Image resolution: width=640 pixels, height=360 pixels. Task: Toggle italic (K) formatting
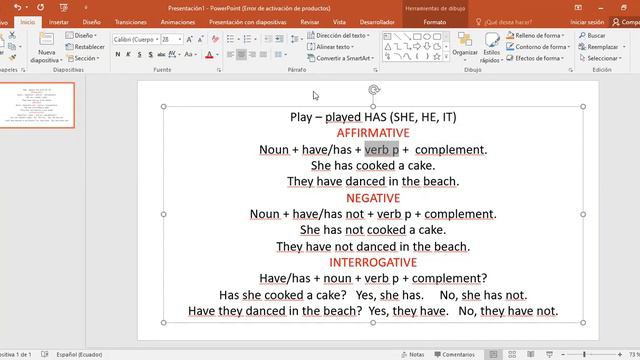[x=128, y=54]
